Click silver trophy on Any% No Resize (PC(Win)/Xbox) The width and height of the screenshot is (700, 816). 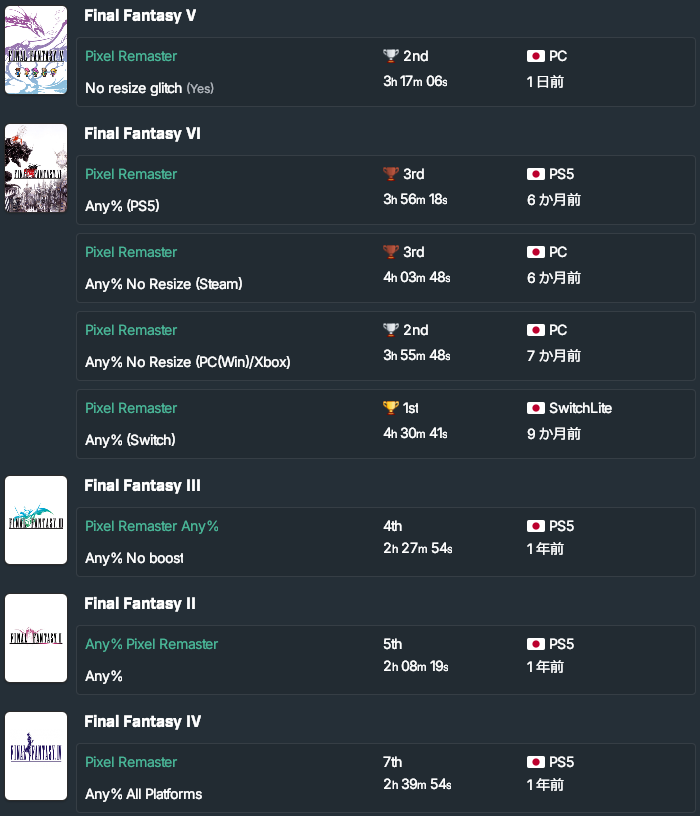[x=391, y=330]
